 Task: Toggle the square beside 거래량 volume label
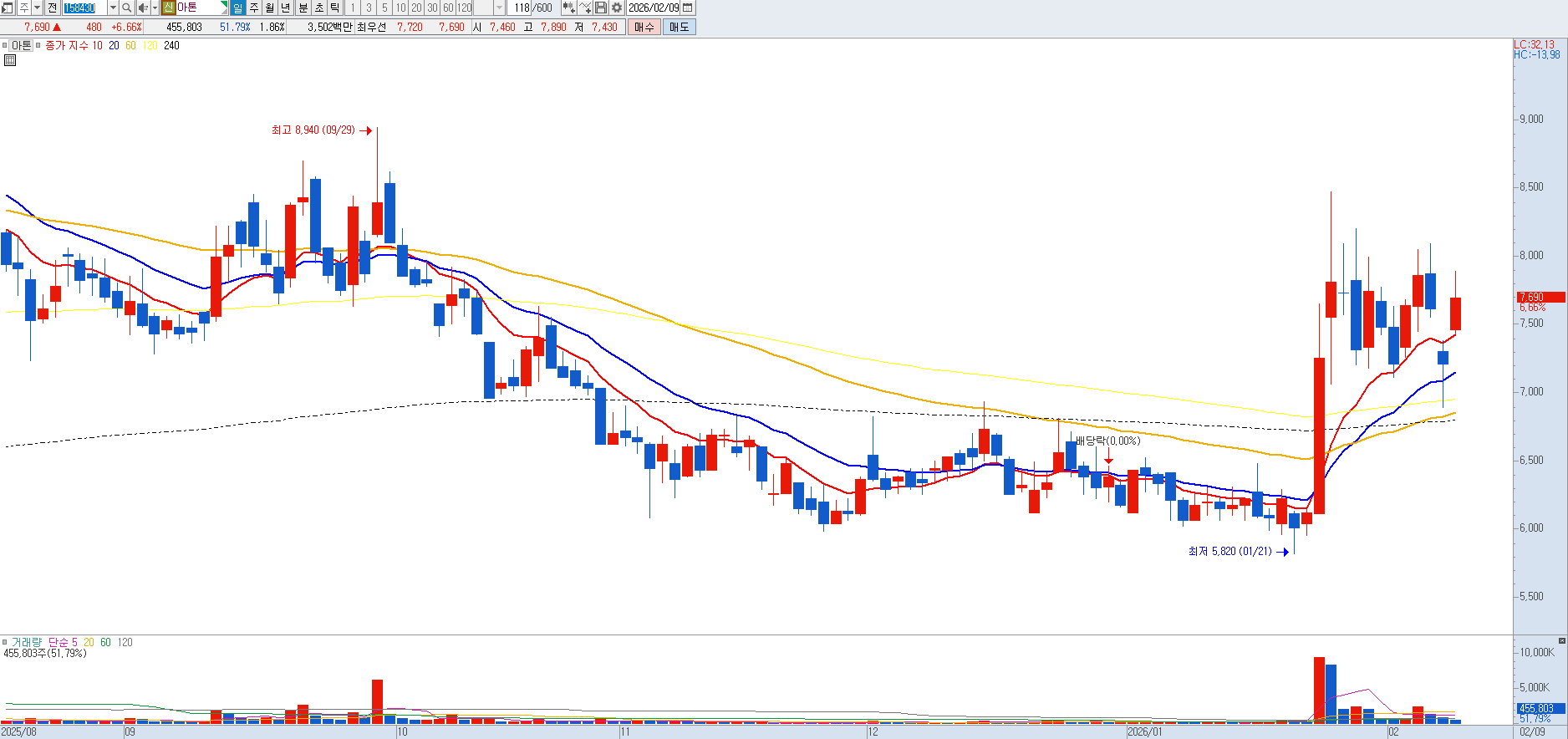[x=5, y=642]
